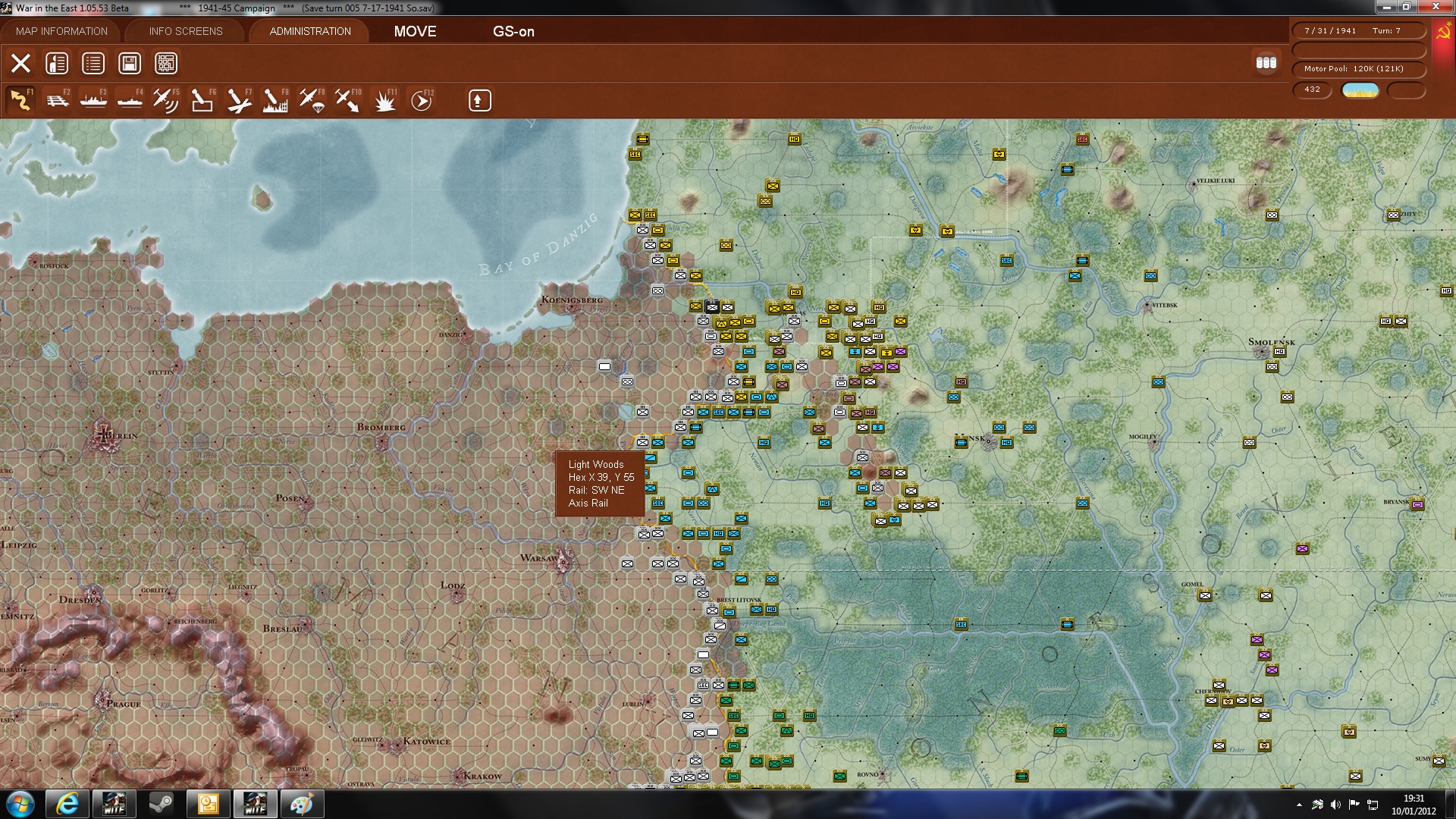
Task: Click the system tray volume icon
Action: point(1335,805)
